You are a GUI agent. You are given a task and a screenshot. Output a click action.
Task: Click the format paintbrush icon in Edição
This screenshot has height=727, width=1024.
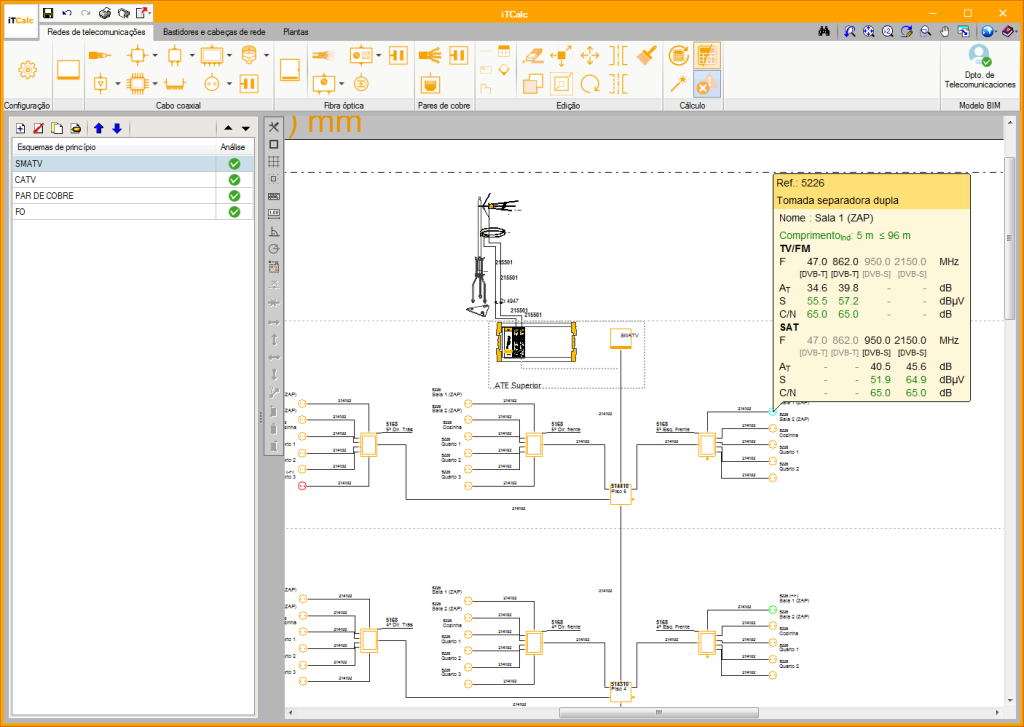coord(647,56)
